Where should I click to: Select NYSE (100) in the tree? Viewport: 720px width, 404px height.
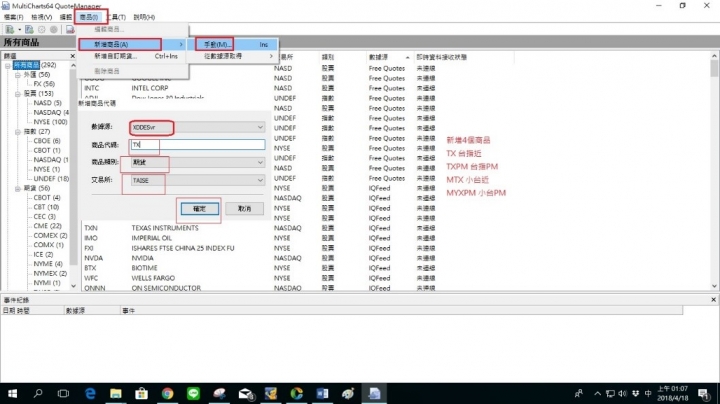pos(50,122)
